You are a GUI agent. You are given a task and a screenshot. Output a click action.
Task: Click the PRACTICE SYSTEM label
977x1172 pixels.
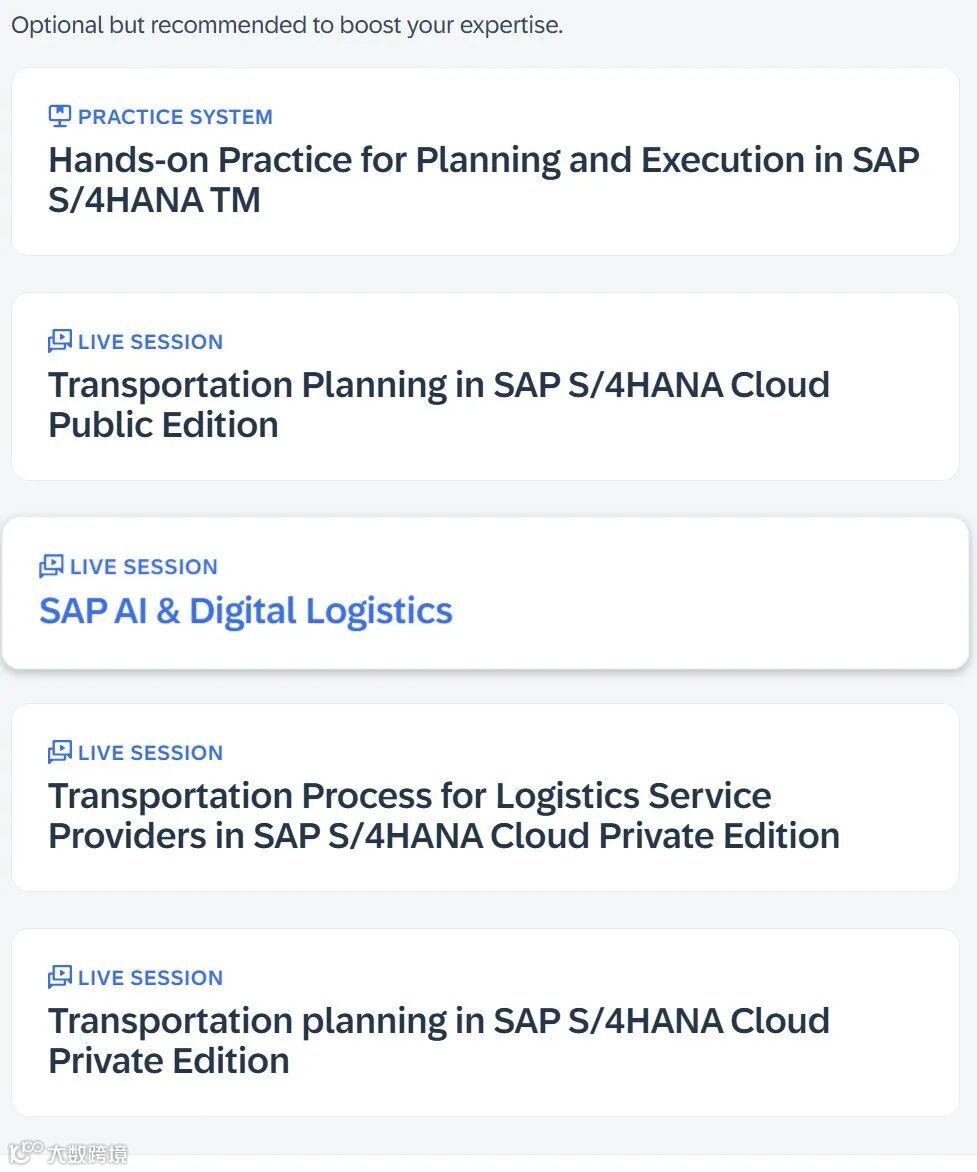[x=175, y=117]
